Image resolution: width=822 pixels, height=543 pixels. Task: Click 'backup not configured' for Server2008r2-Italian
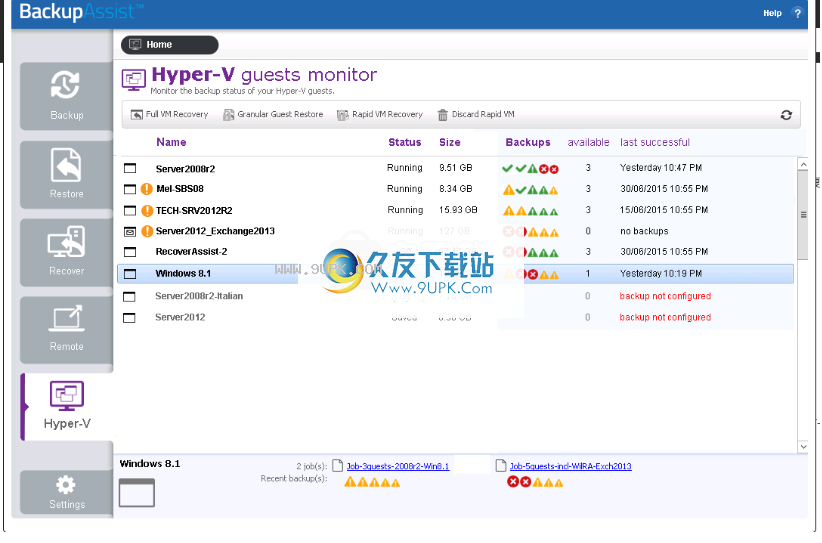(665, 296)
